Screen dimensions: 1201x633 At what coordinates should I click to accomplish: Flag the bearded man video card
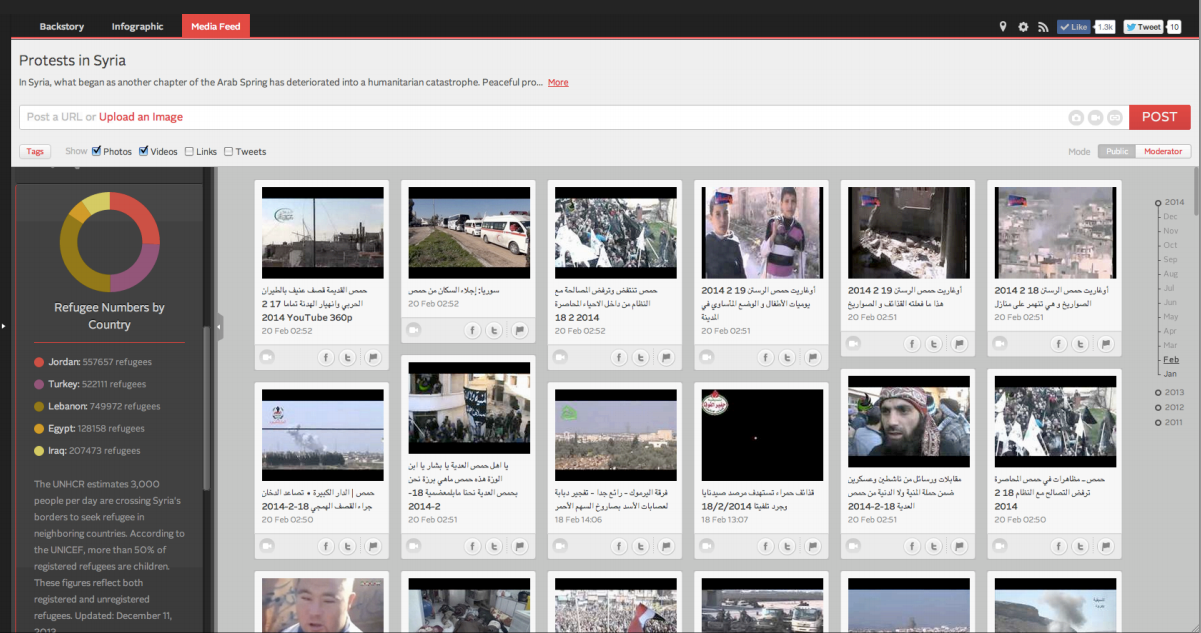[960, 547]
